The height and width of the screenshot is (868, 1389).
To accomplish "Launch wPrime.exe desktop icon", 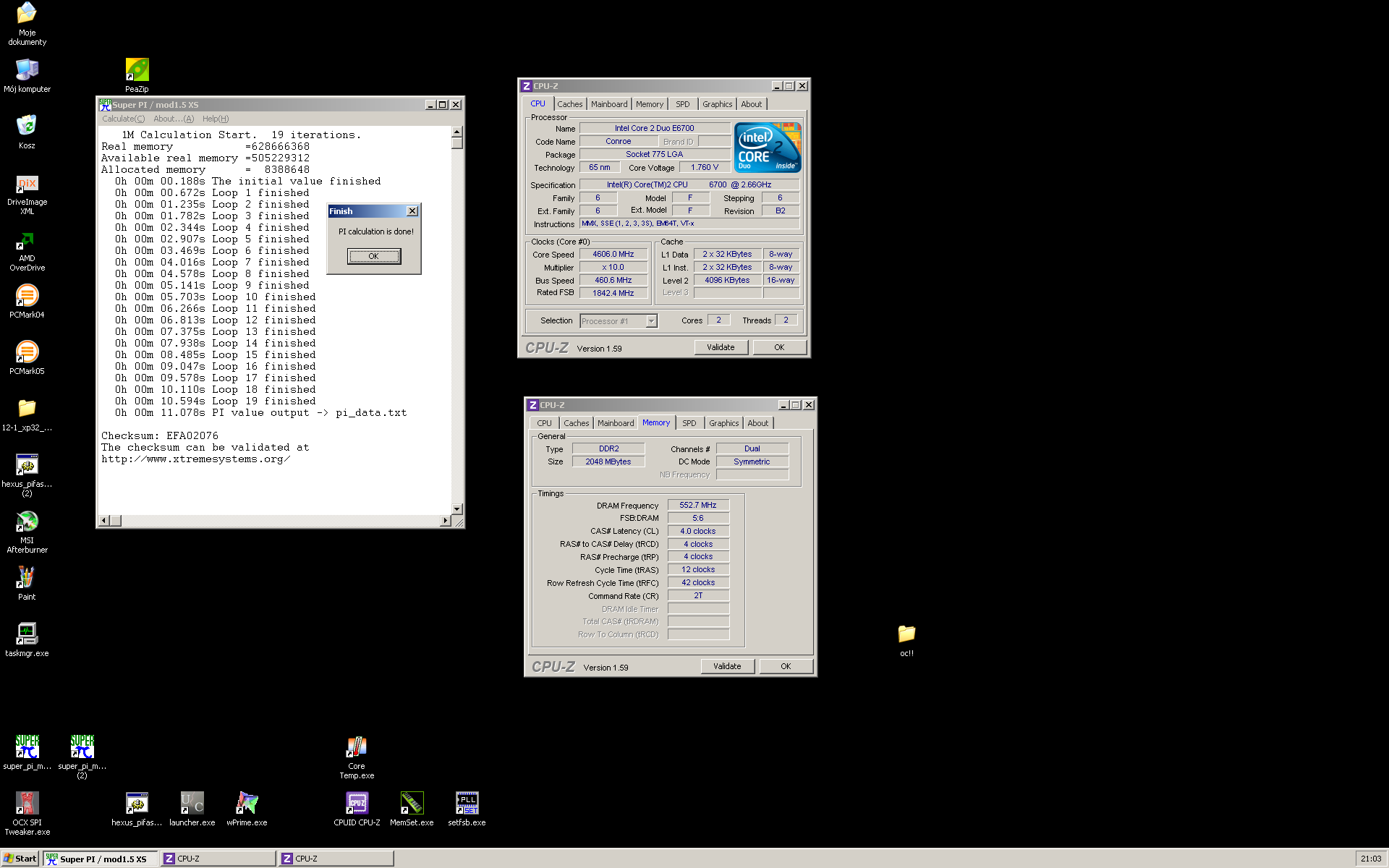I will (x=247, y=809).
